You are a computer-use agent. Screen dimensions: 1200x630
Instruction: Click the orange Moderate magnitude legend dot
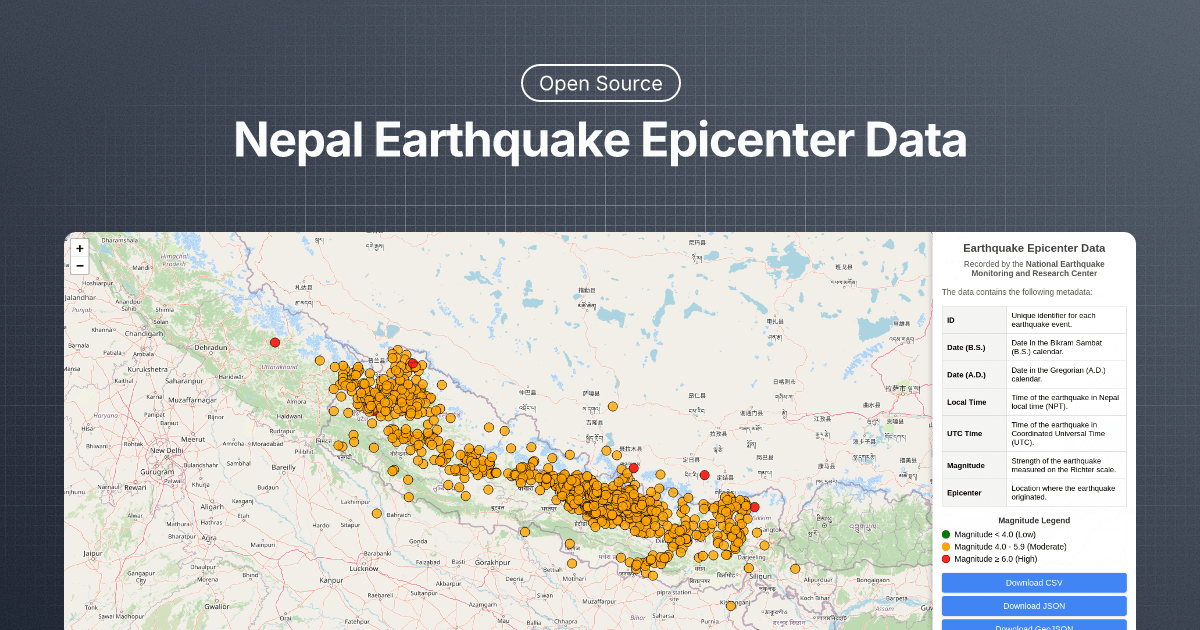[x=944, y=547]
